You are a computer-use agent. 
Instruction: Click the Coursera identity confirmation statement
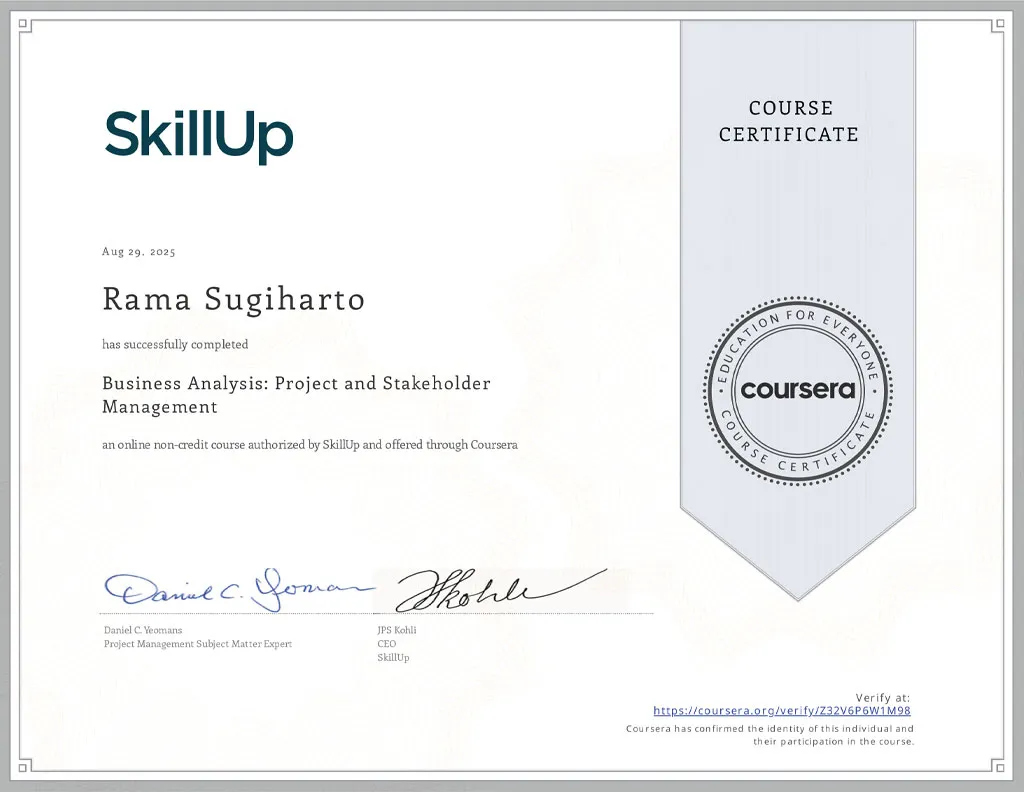769,735
